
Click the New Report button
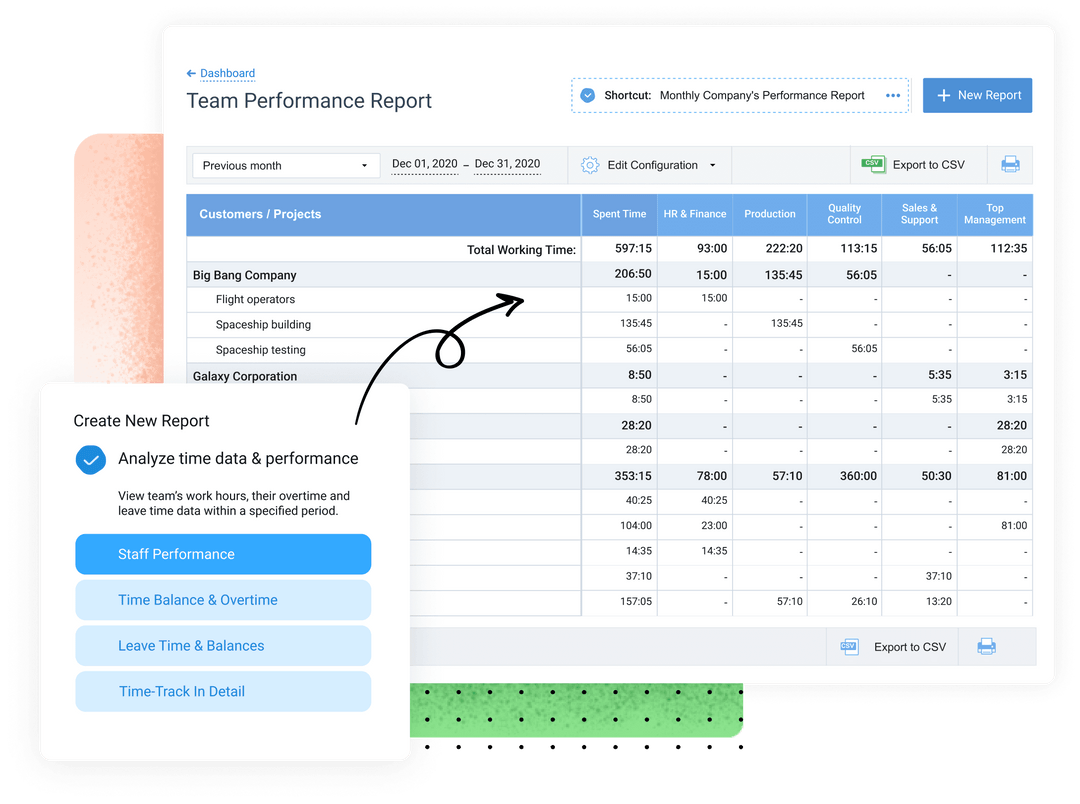click(977, 95)
